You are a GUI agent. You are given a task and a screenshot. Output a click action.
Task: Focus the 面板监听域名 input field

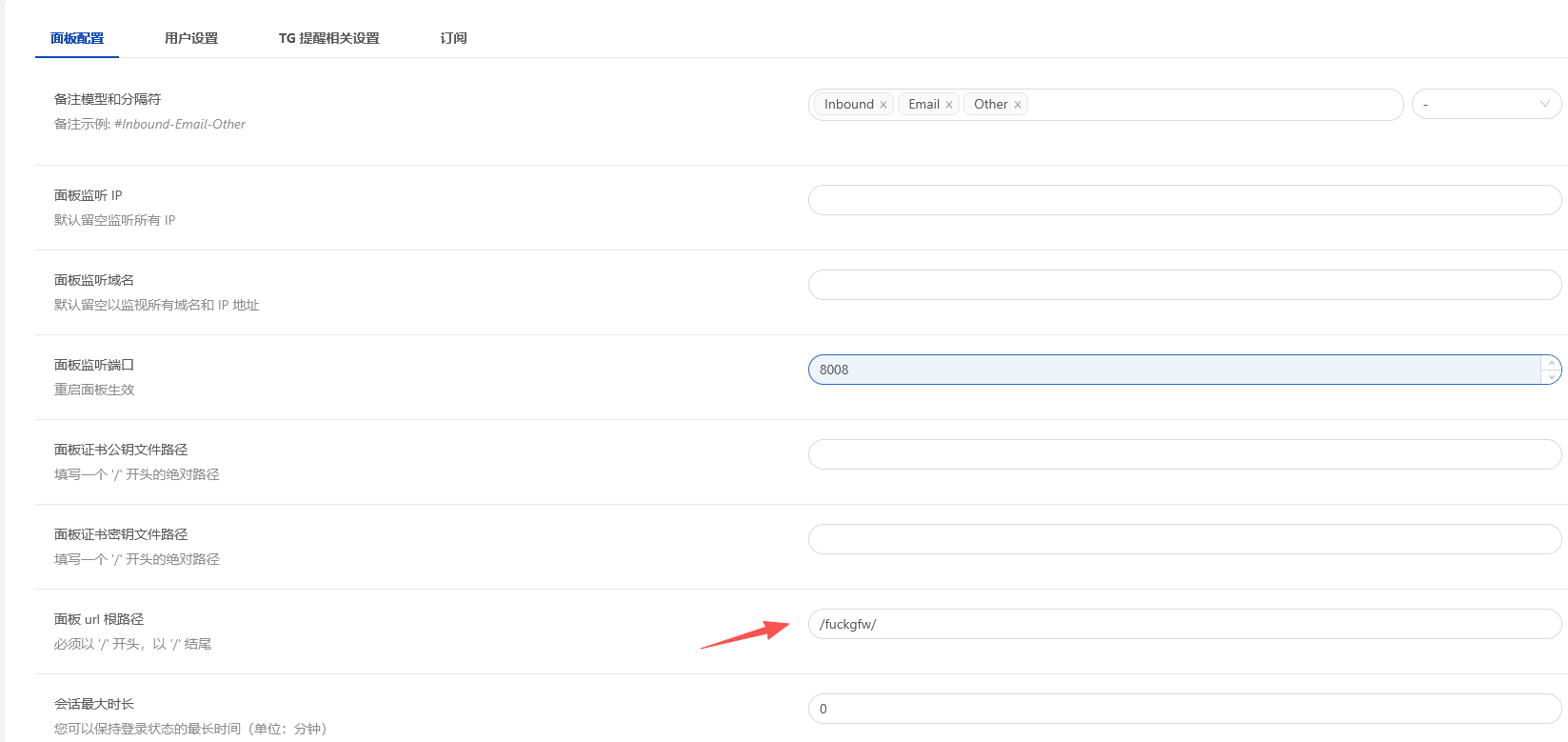click(1184, 285)
